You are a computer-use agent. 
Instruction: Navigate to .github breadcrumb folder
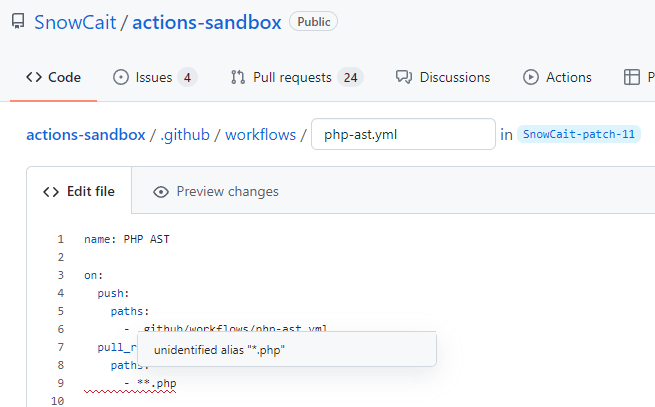185,135
